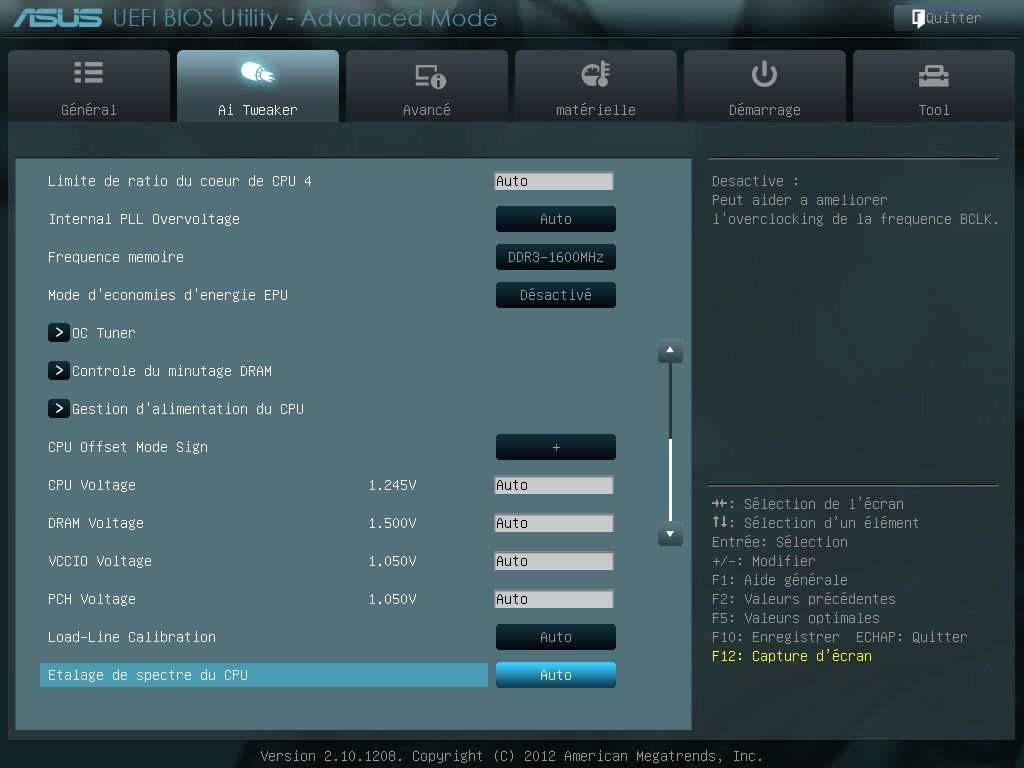Change the Internal PLL Overvoltage setting

click(x=555, y=219)
